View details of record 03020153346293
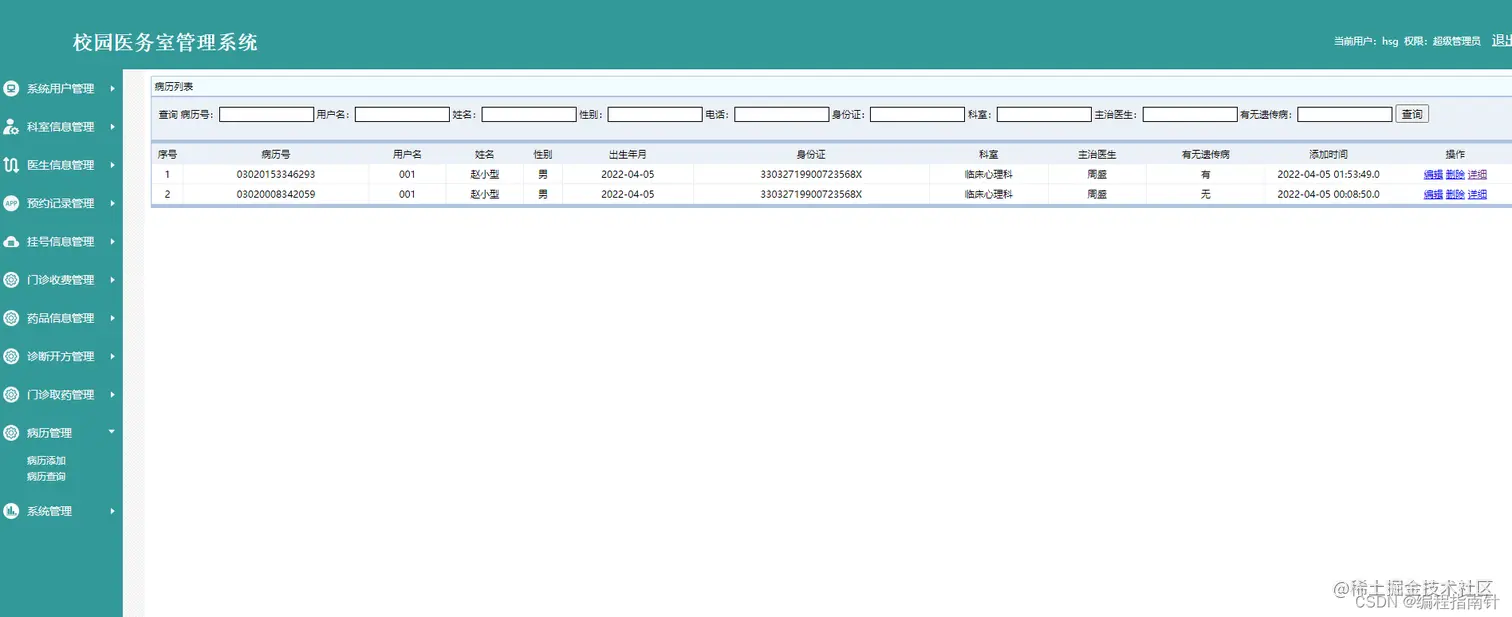This screenshot has width=1512, height=617. pyautogui.click(x=1477, y=175)
